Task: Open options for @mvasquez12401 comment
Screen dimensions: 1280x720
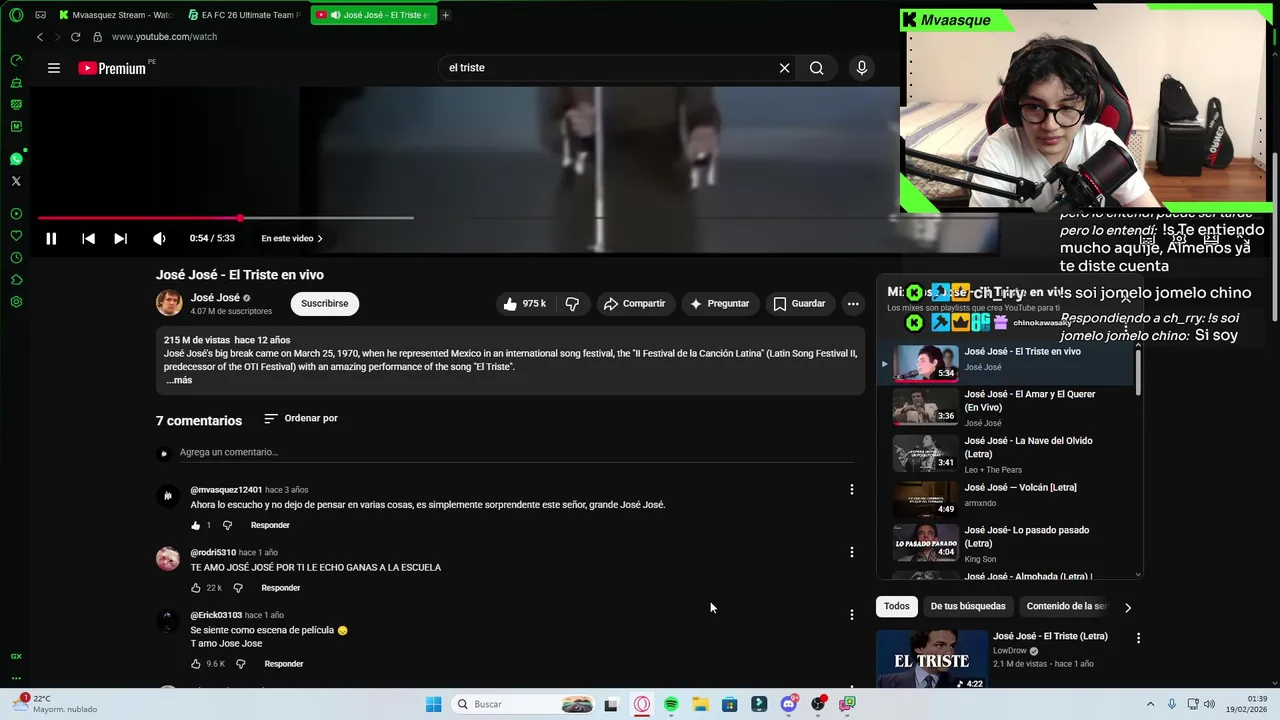Action: coord(852,490)
